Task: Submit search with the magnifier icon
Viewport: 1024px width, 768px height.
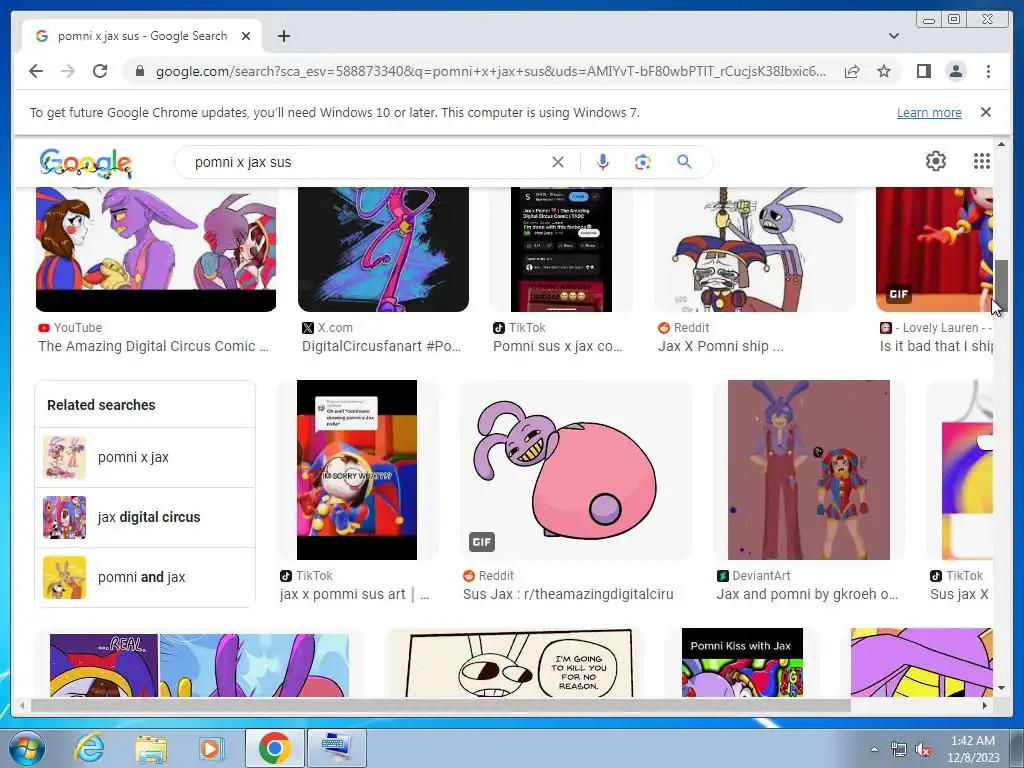Action: pyautogui.click(x=684, y=162)
